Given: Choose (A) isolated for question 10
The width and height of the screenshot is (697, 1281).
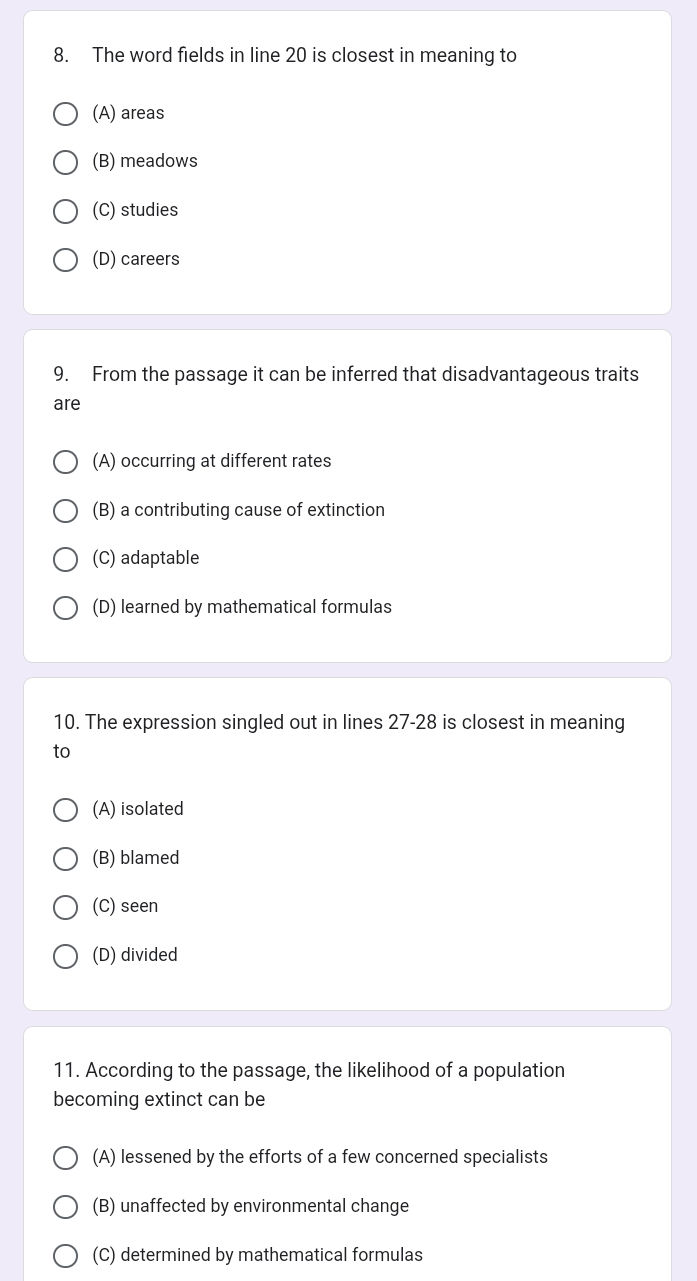Looking at the screenshot, I should coord(65,810).
